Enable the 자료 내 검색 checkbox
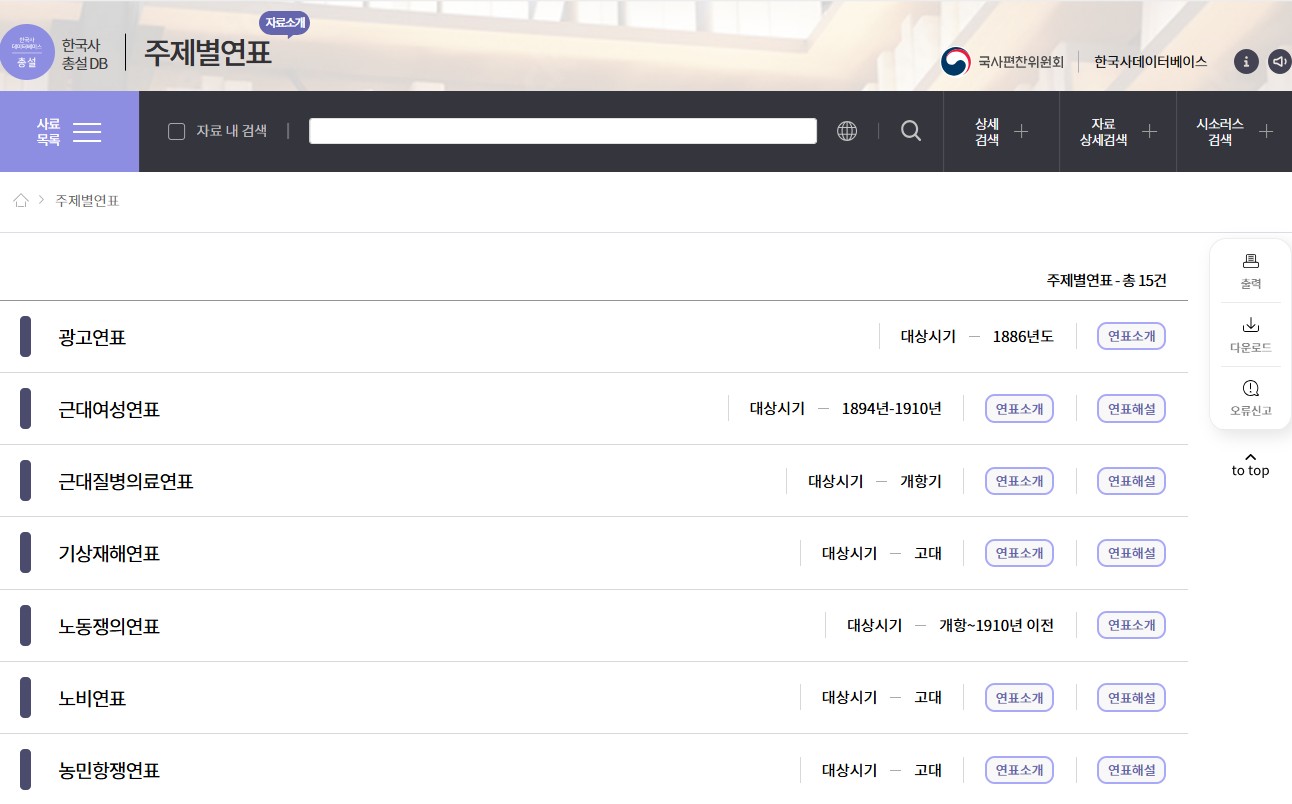1292x804 pixels. click(177, 131)
